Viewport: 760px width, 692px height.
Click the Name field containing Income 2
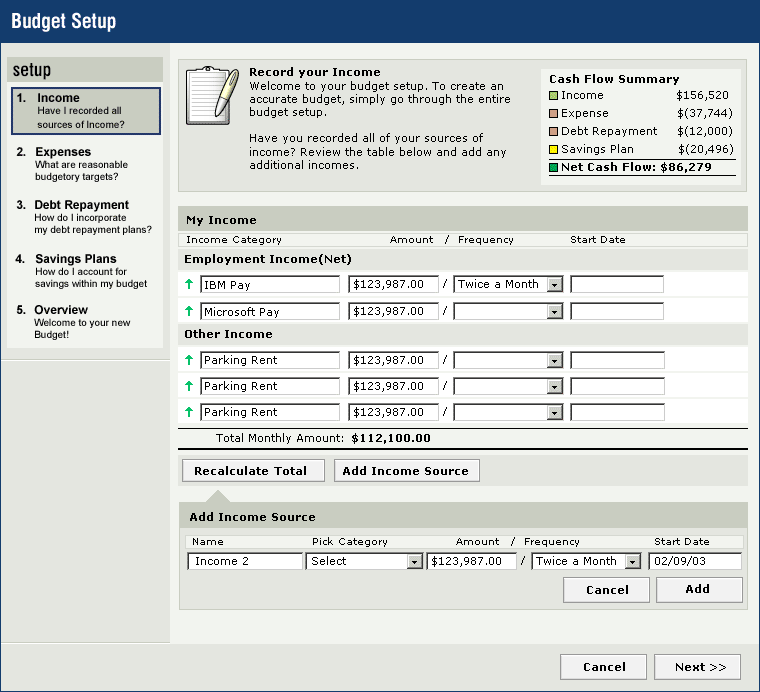click(x=244, y=562)
